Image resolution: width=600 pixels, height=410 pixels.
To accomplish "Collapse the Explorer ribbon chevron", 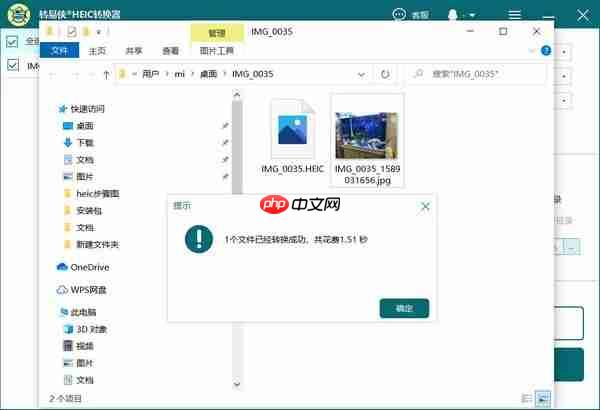I will pos(532,51).
